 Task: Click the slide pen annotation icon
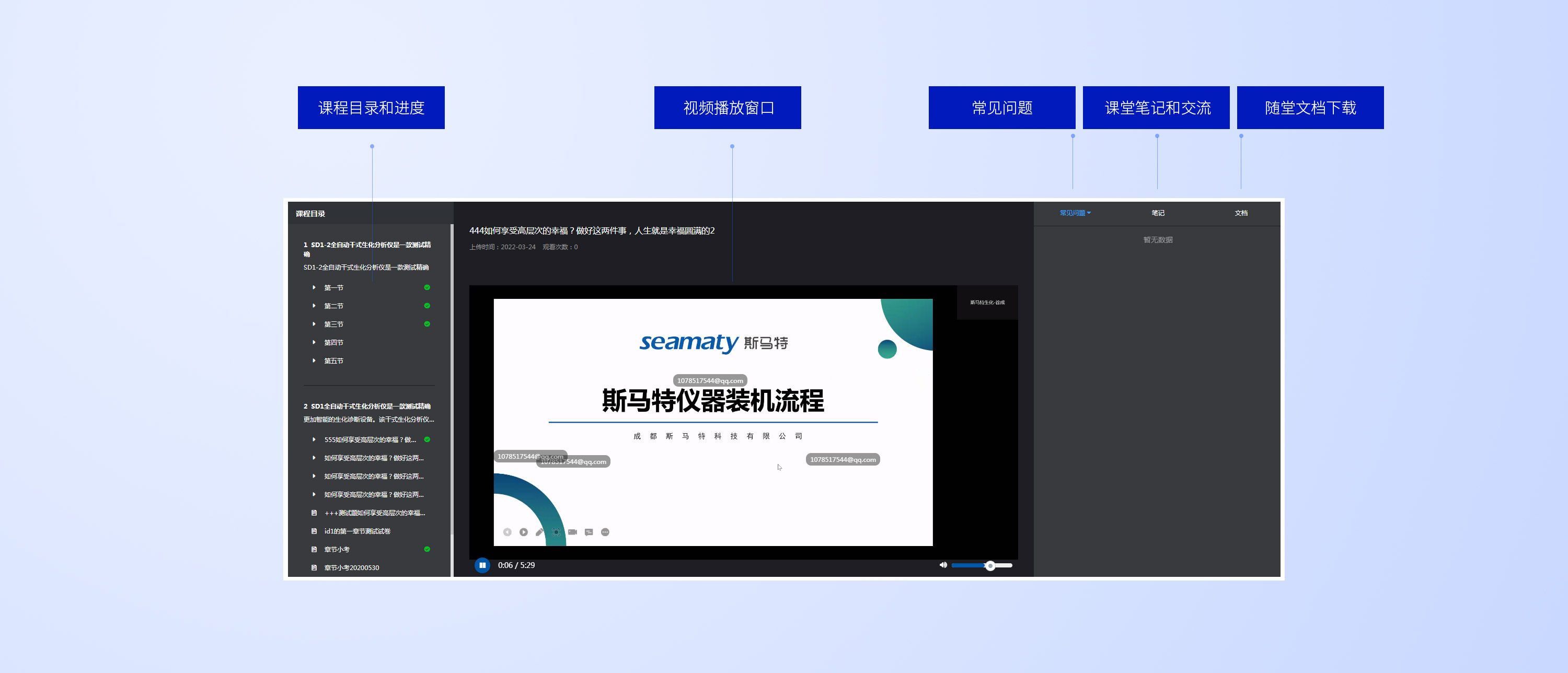coord(539,532)
